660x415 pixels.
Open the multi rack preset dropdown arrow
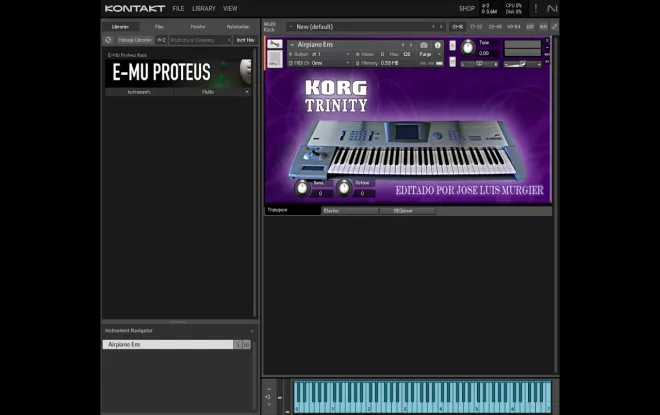[x=291, y=27]
